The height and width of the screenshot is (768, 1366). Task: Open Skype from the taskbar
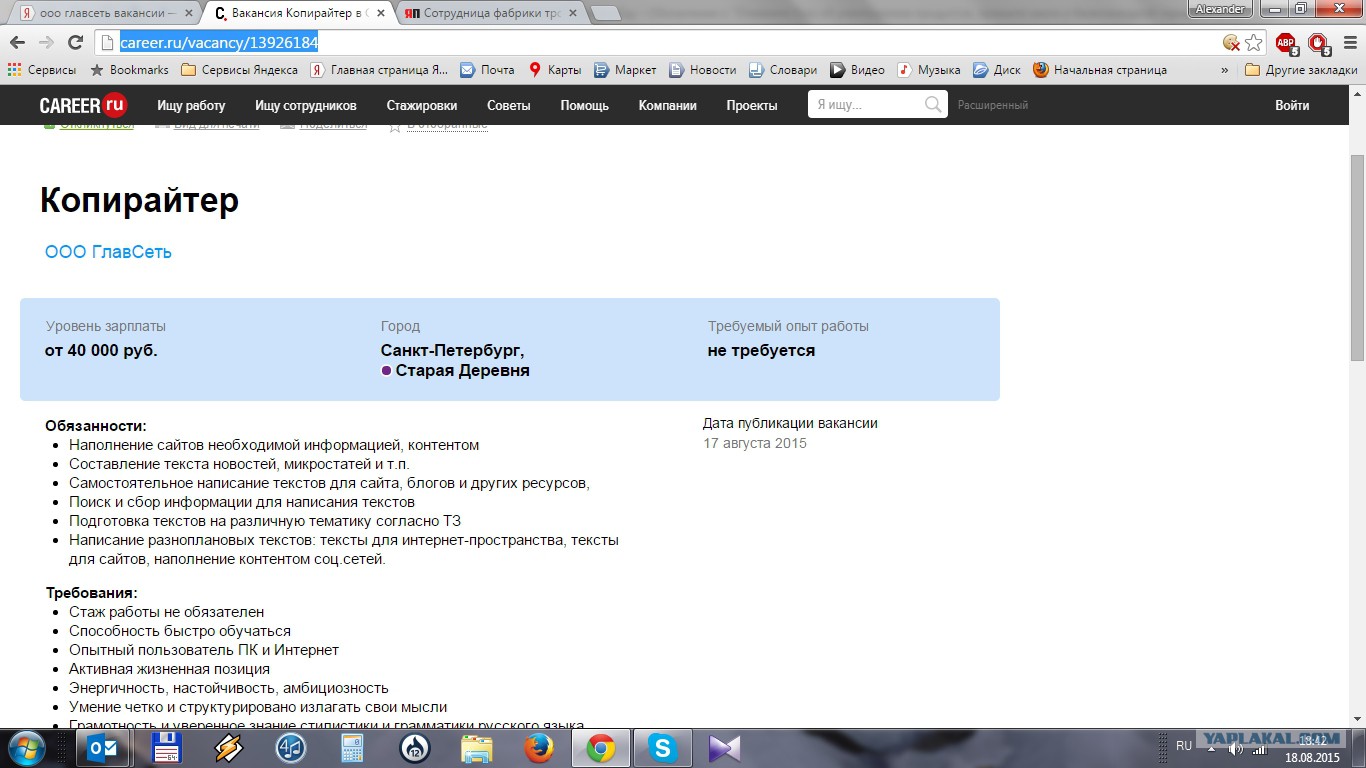tap(662, 748)
